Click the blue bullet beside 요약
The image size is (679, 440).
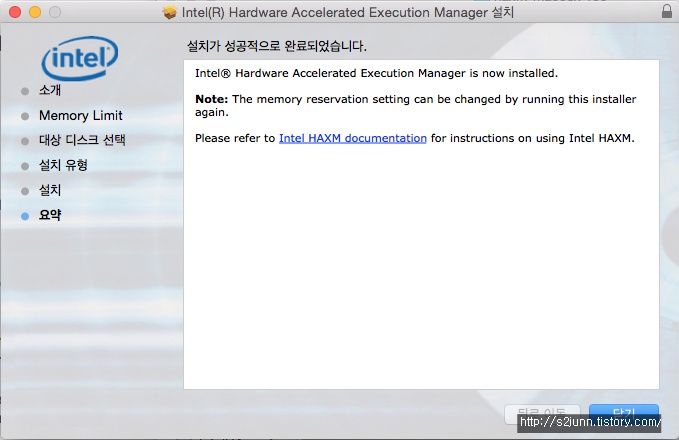25,216
